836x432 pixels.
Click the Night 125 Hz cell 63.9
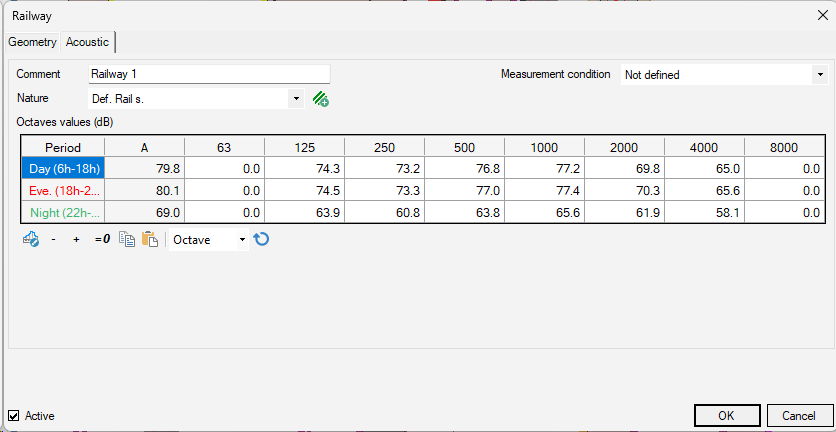(304, 213)
